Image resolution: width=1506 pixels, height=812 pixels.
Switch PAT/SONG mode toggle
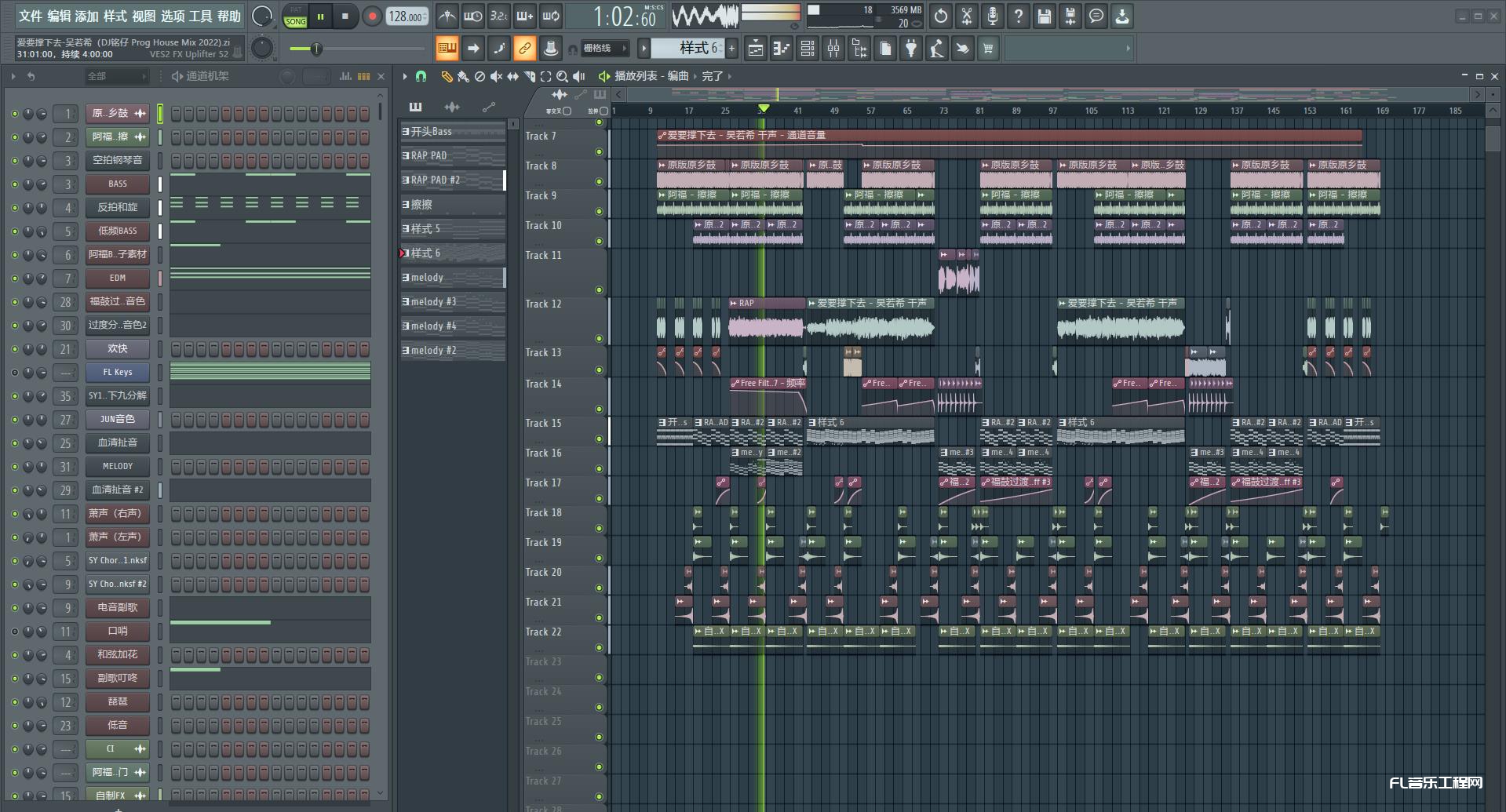tap(296, 16)
